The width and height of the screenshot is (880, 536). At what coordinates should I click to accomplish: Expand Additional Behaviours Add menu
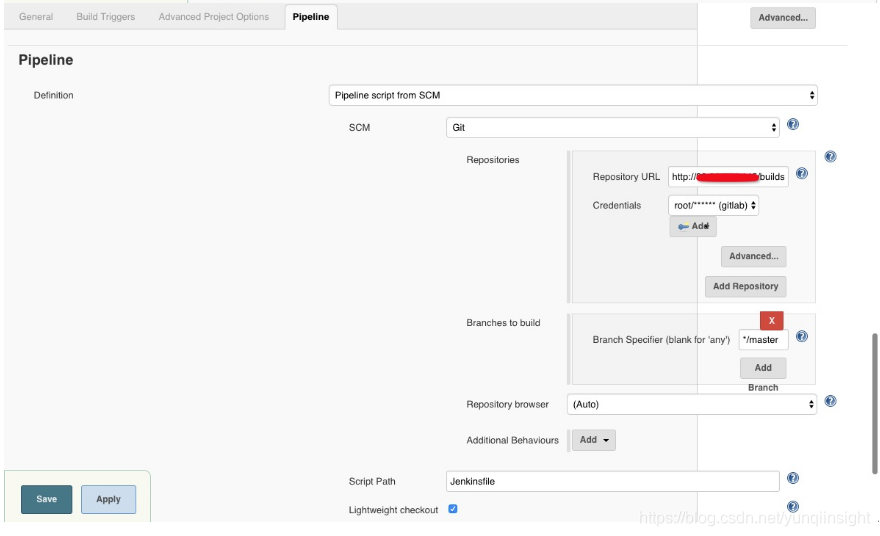pos(594,440)
